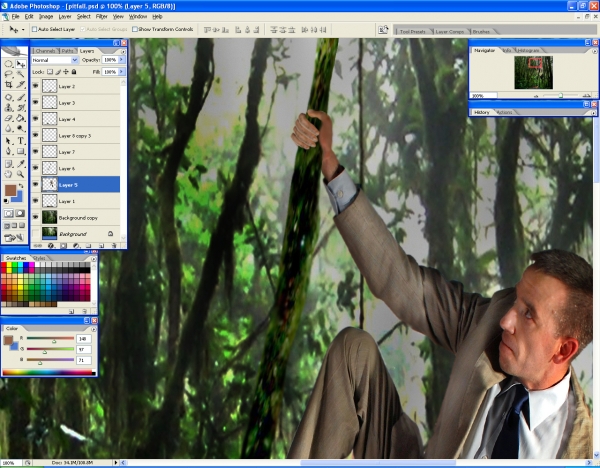Enable Quick Mask mode

tap(20, 213)
